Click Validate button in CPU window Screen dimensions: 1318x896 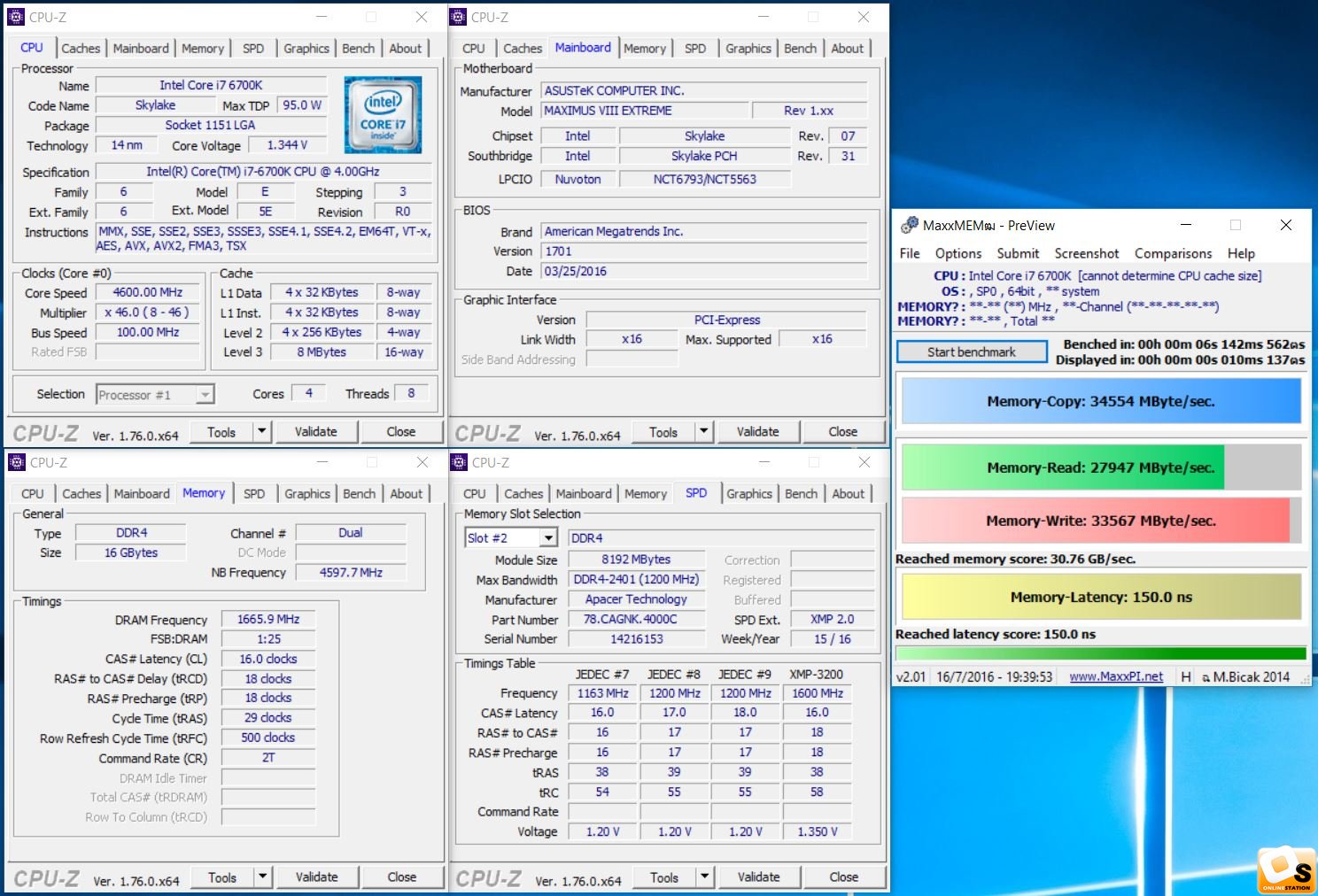pyautogui.click(x=316, y=432)
